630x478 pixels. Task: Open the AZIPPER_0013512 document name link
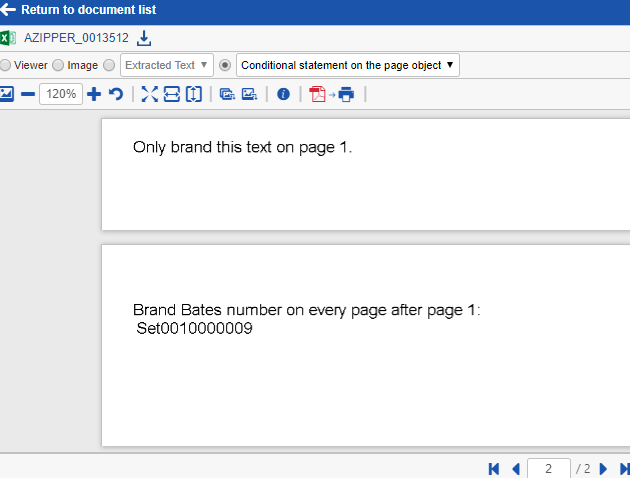[76, 38]
